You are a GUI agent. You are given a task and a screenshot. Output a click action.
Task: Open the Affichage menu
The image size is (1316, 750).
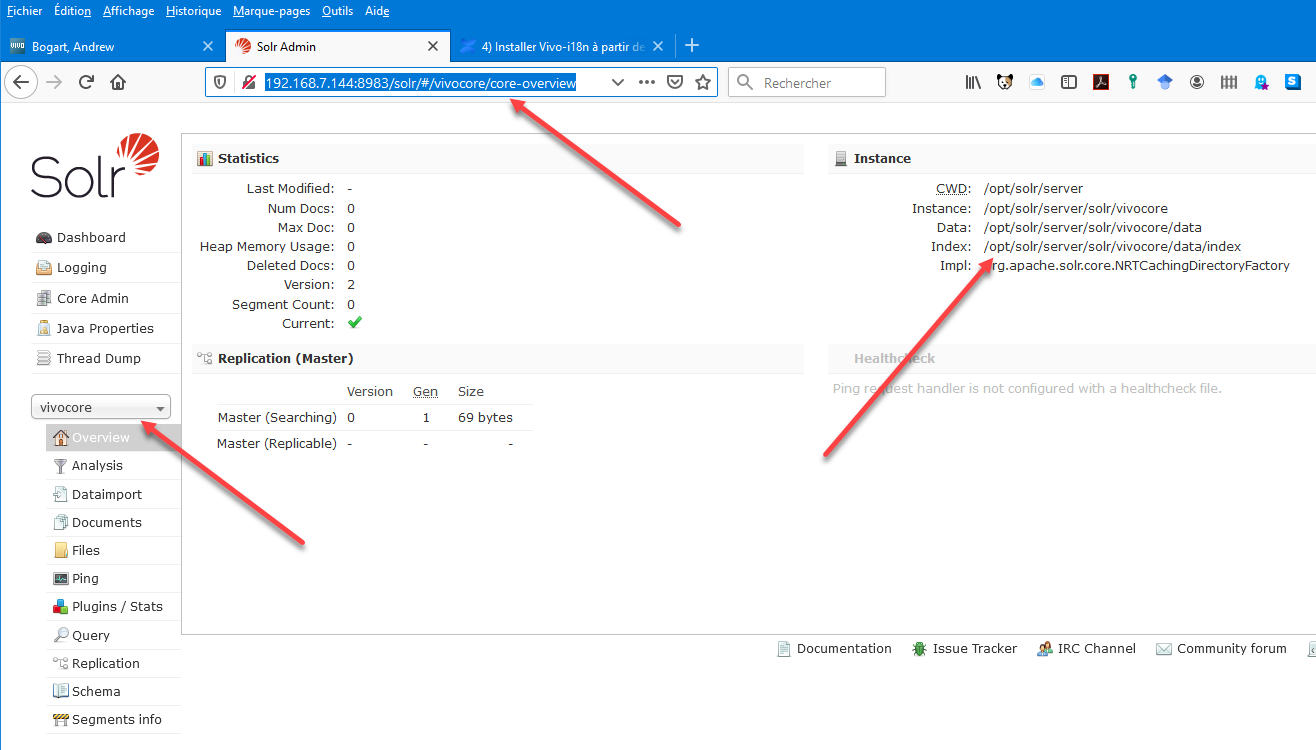click(128, 11)
